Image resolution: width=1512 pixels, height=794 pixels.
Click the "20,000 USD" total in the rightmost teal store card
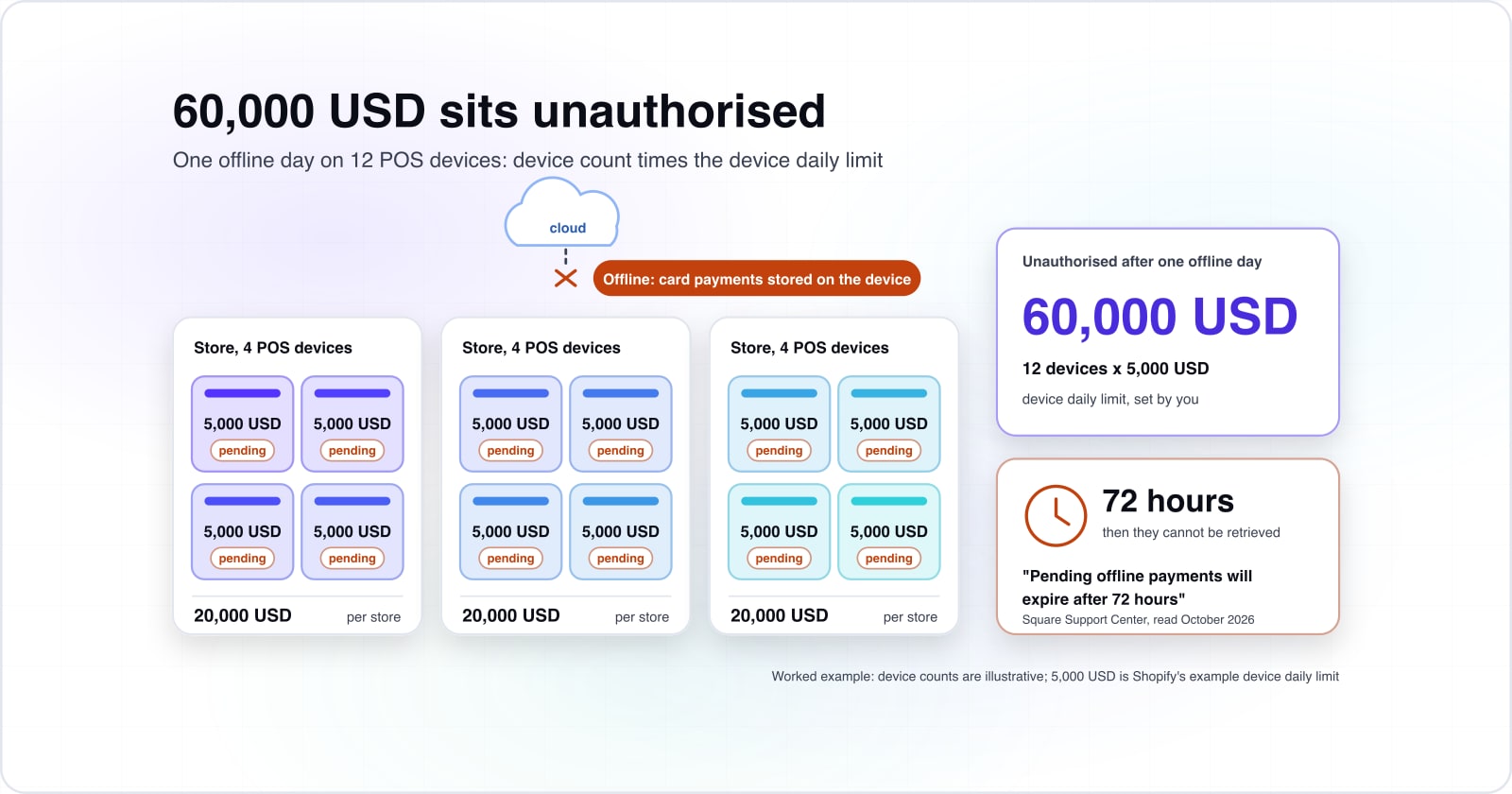coord(780,615)
